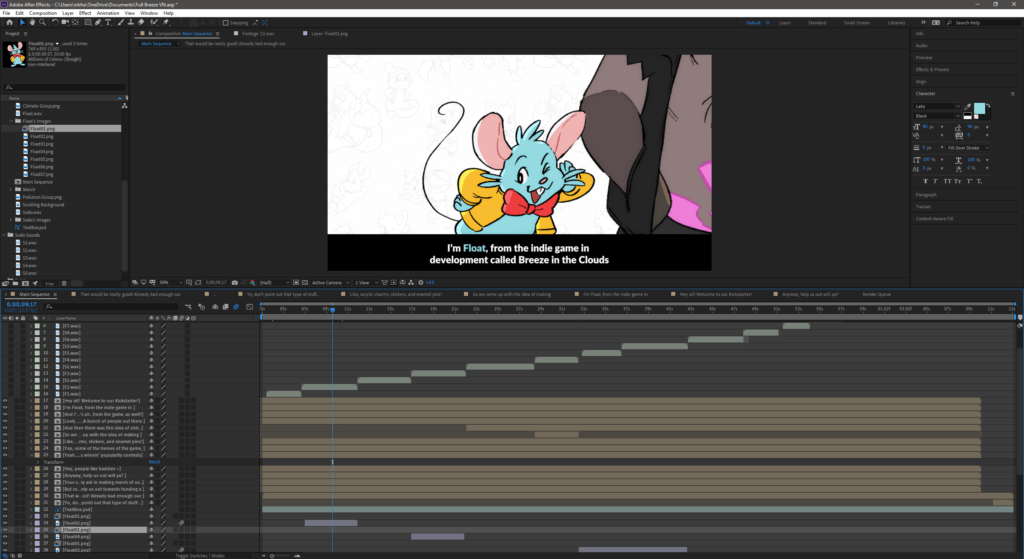Open the File menu
Image resolution: width=1024 pixels, height=559 pixels.
point(6,13)
